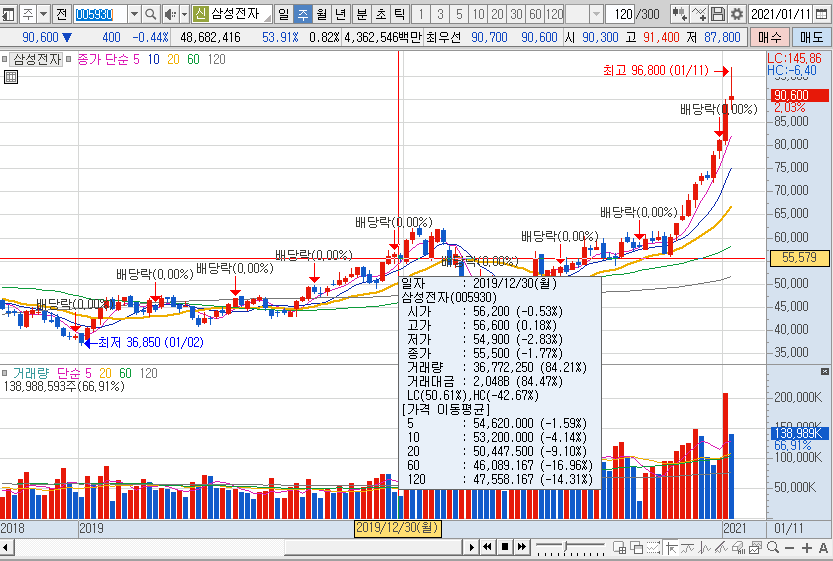The image size is (833, 561).
Task: Click the diagonal trend line icon in the bottom toolbar
Action: point(721,547)
